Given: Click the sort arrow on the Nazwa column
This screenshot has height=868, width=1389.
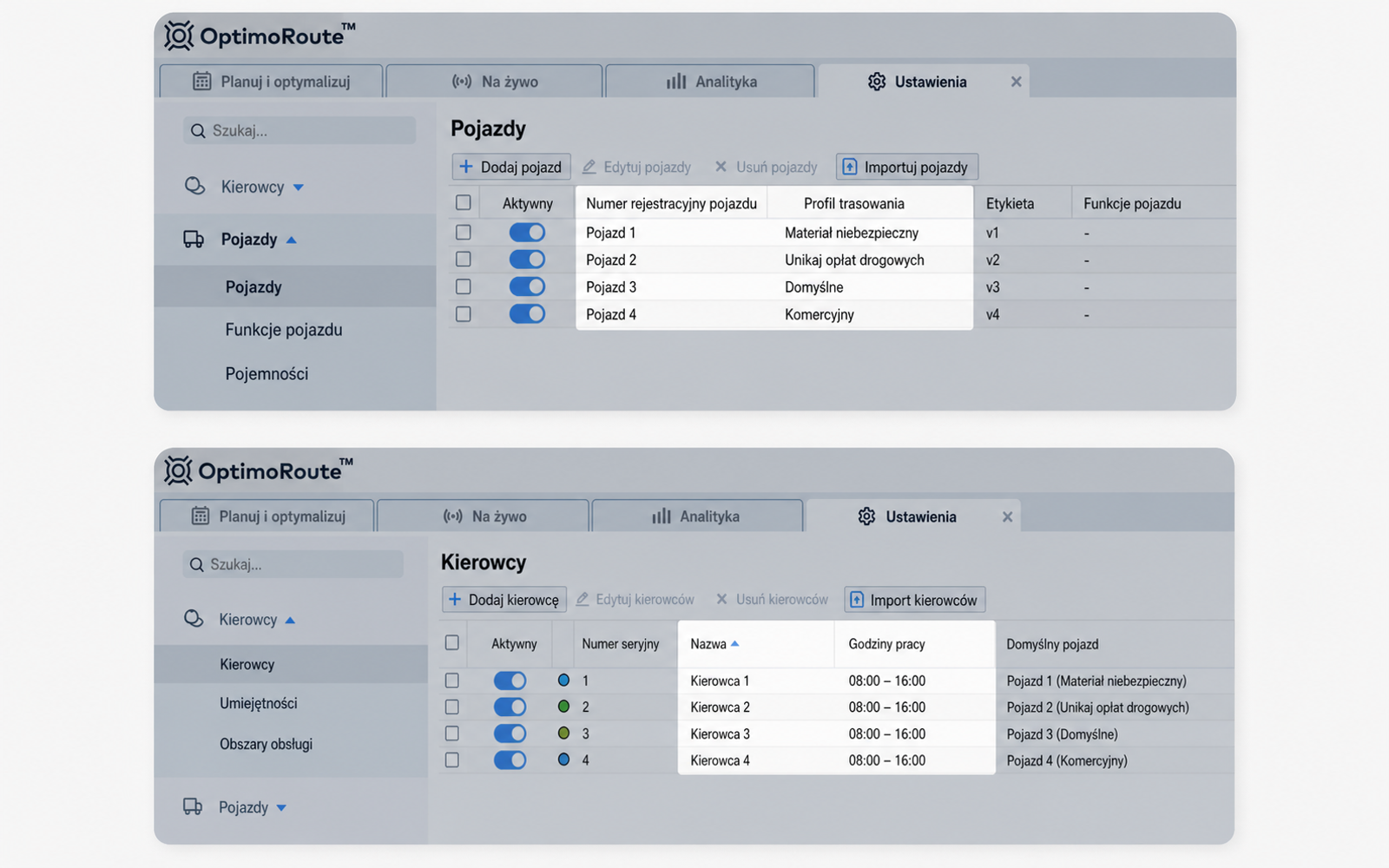Looking at the screenshot, I should 735,644.
